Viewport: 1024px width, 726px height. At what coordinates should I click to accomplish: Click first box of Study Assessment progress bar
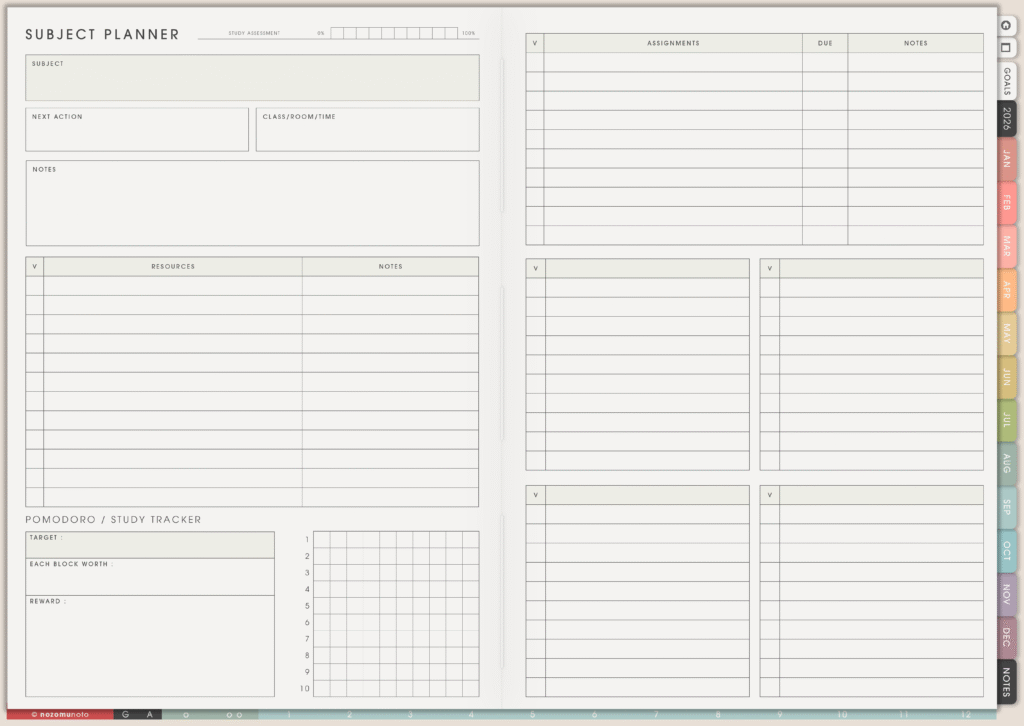(337, 33)
